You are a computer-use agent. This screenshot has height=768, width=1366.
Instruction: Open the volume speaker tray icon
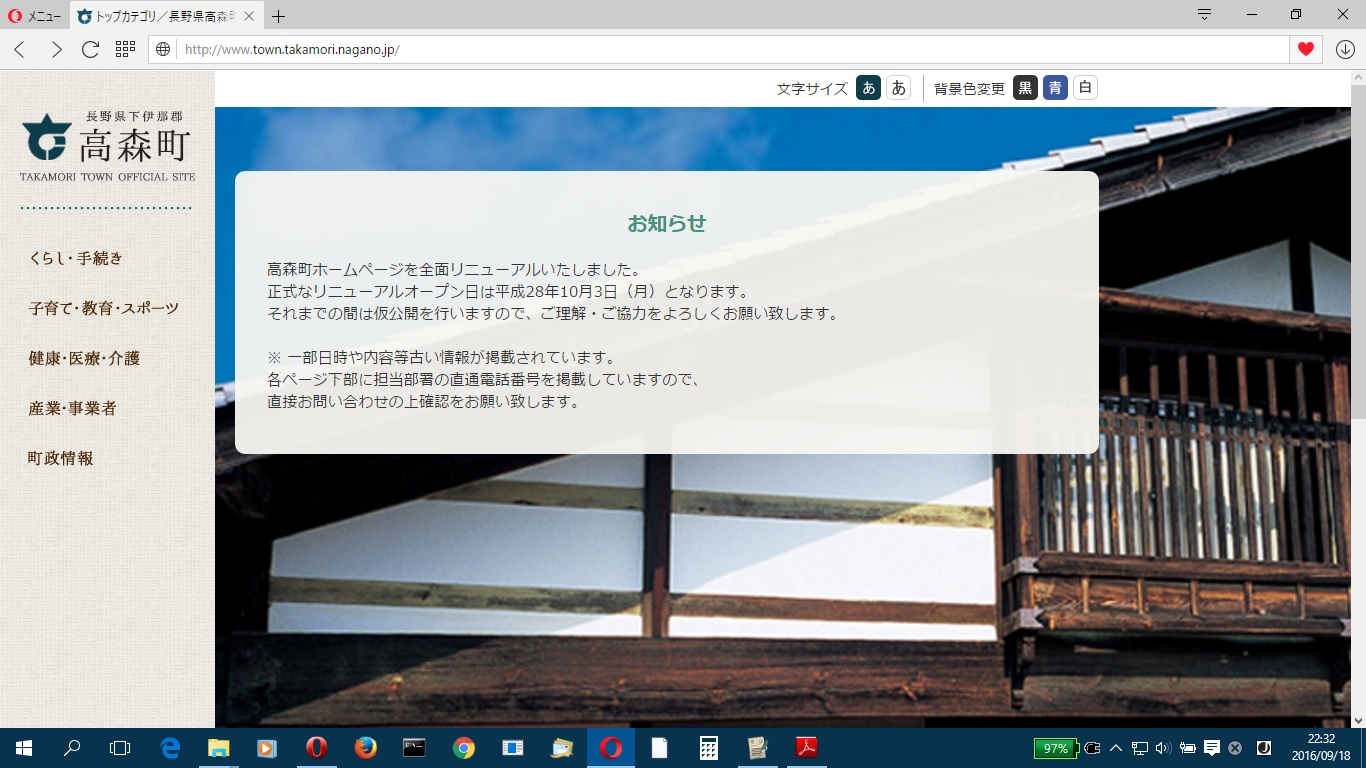[x=1163, y=748]
